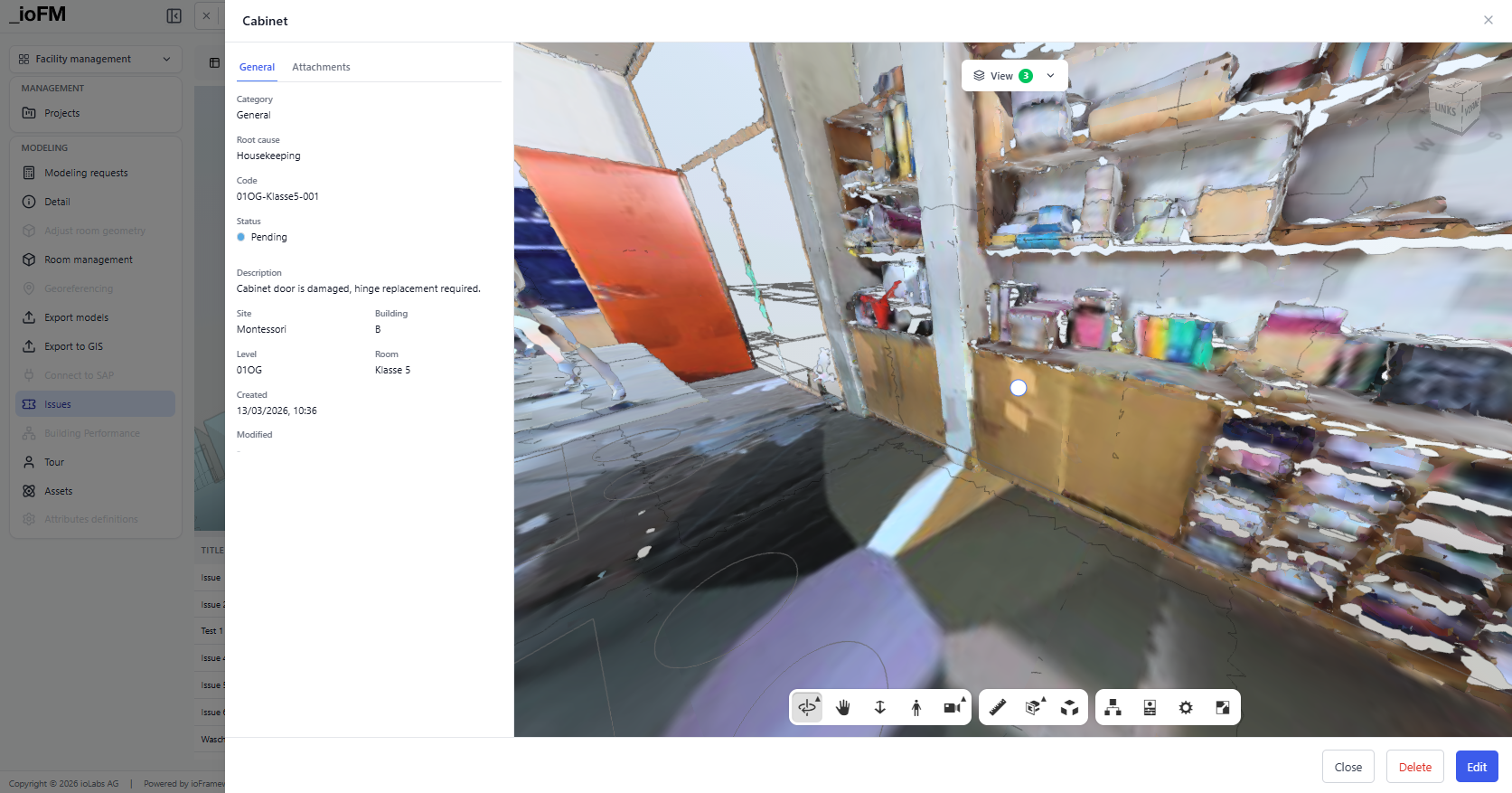
Task: Click the Delete button
Action: pyautogui.click(x=1415, y=767)
